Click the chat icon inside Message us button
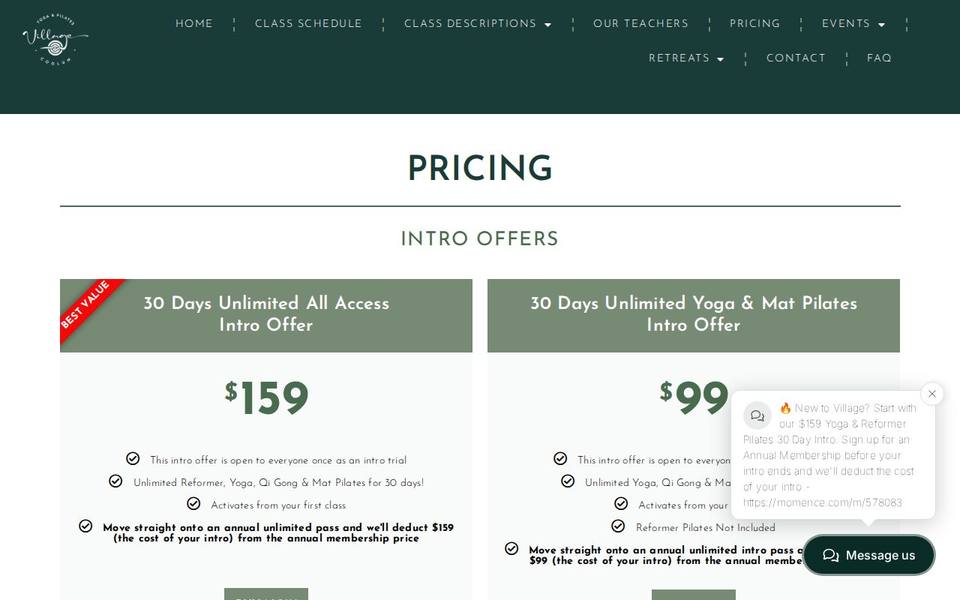This screenshot has height=600, width=960. 831,555
